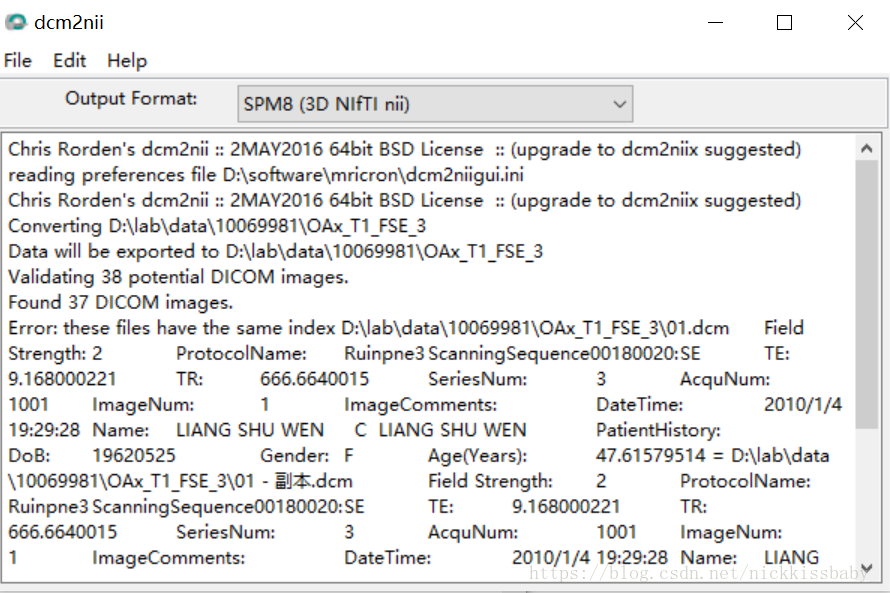The image size is (890, 593).
Task: Click the 'reading preferences file' log line
Action: pyautogui.click(x=266, y=175)
